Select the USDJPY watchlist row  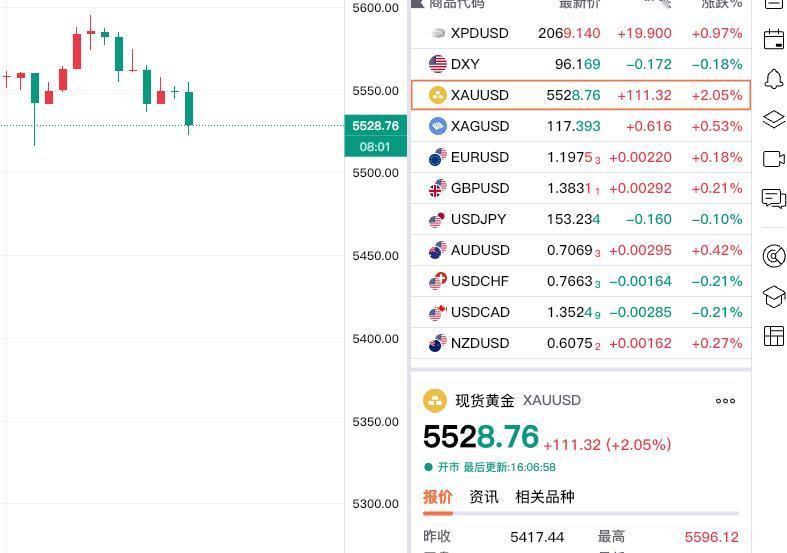click(581, 219)
